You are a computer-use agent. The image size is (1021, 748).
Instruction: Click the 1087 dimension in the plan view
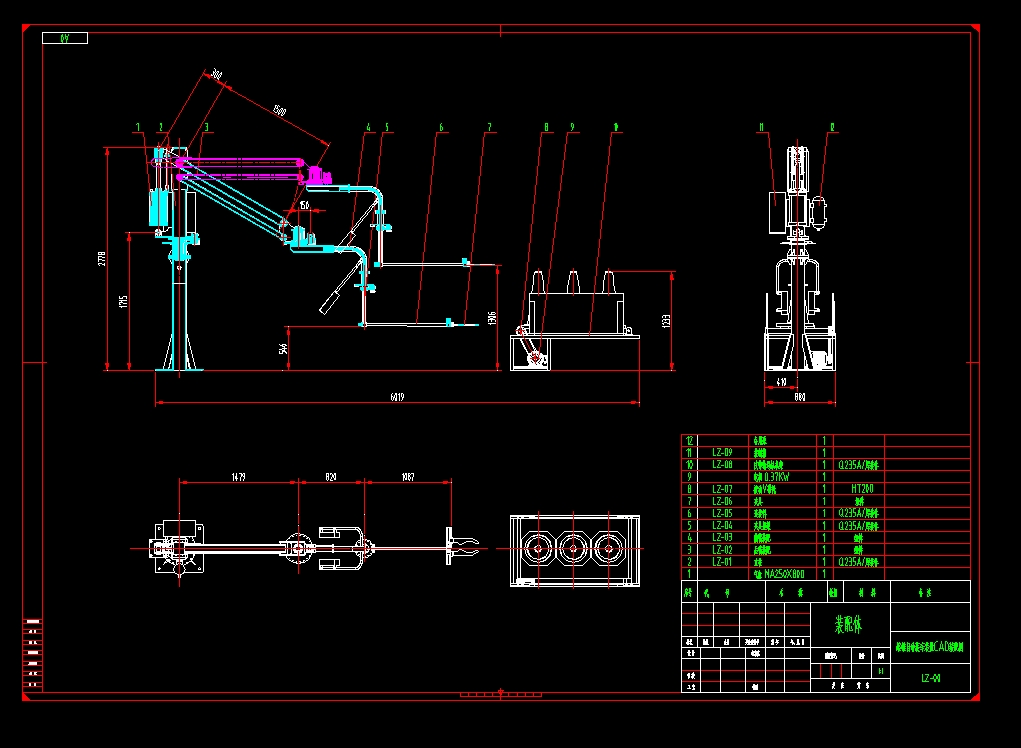click(x=408, y=477)
